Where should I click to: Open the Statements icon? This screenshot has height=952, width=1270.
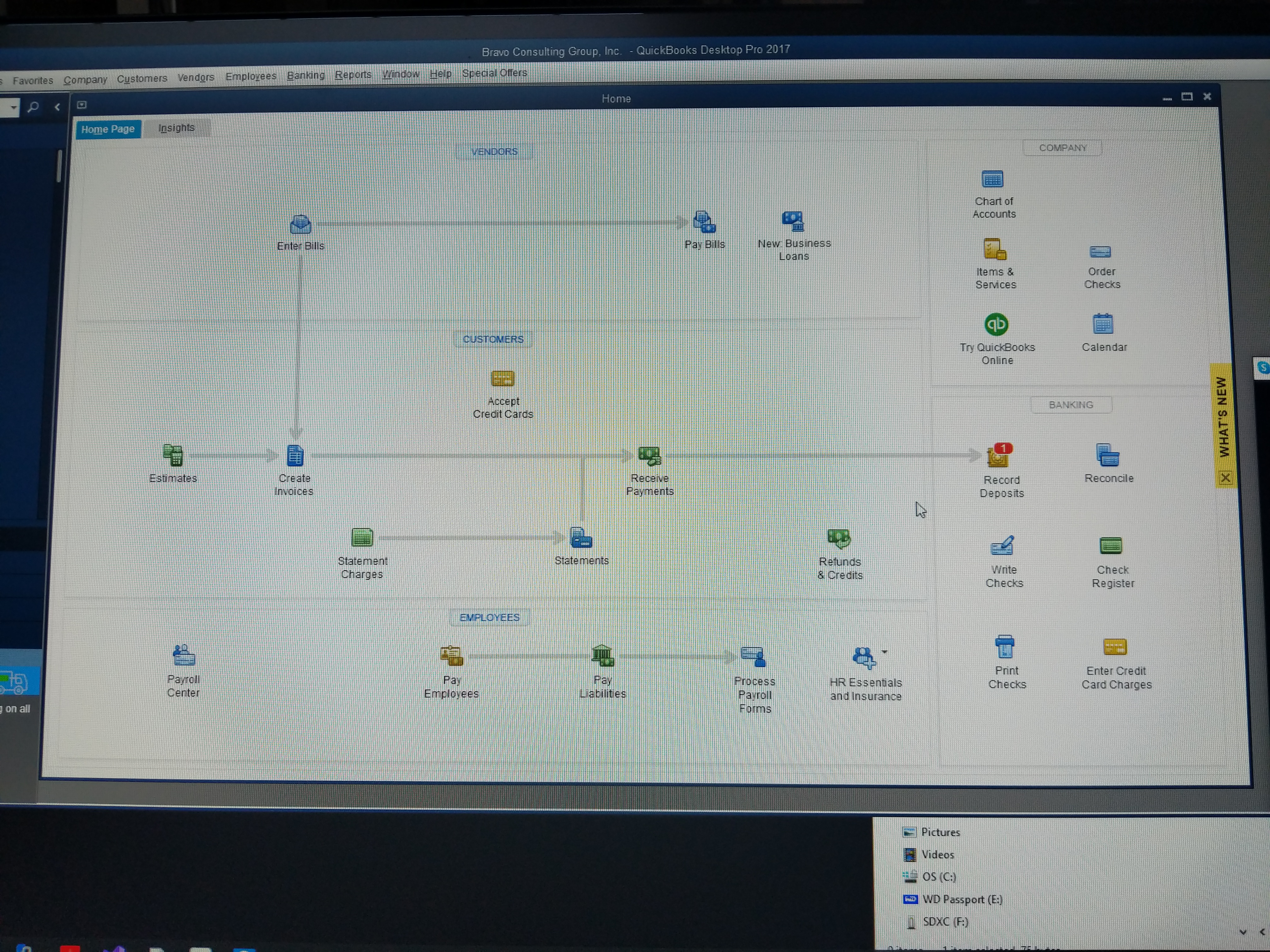(581, 538)
